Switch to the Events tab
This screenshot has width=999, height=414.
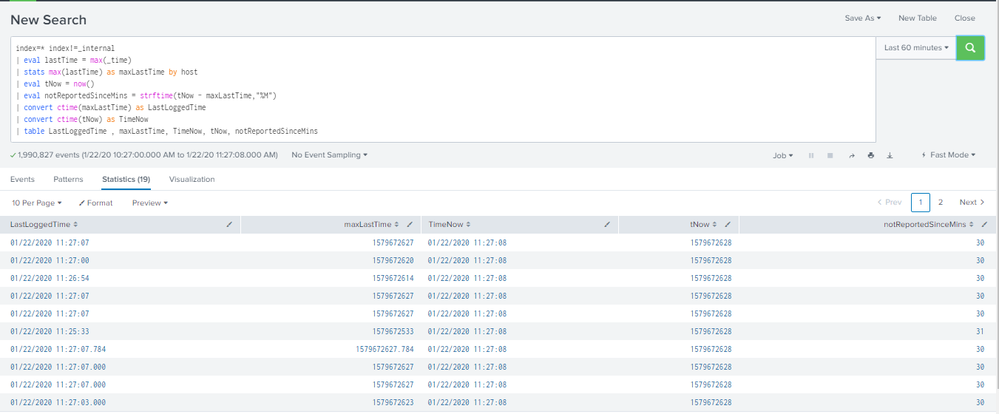point(22,180)
